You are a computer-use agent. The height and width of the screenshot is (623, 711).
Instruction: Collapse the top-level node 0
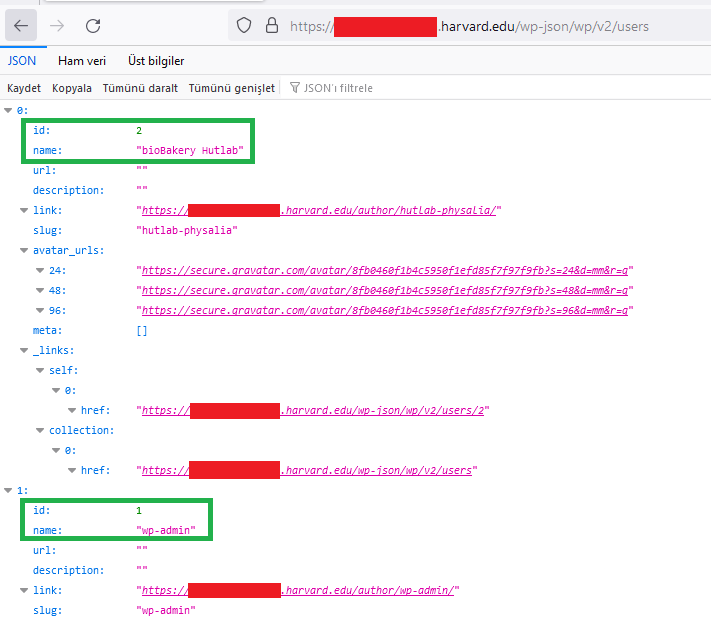tap(8, 110)
